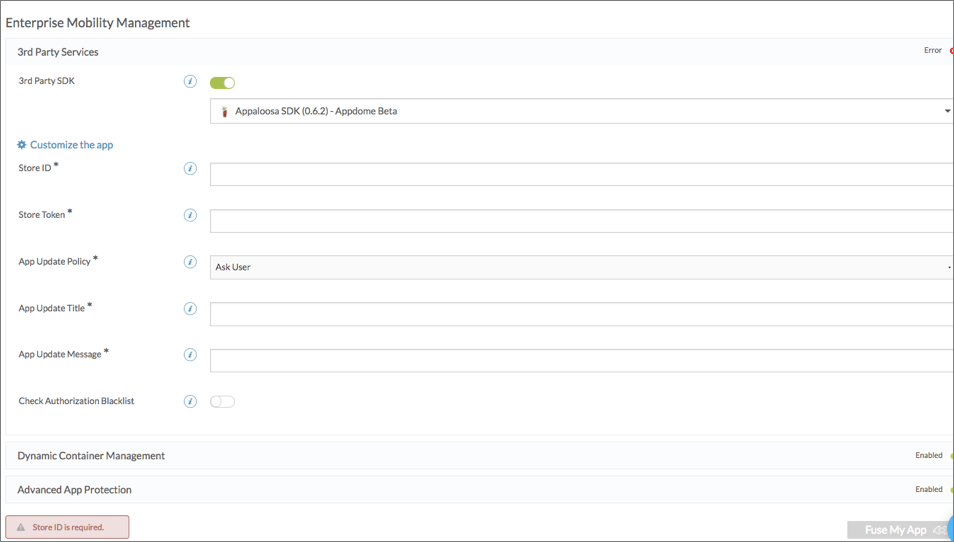The image size is (954, 542).
Task: Focus the App Update Title input field
Action: click(x=582, y=314)
